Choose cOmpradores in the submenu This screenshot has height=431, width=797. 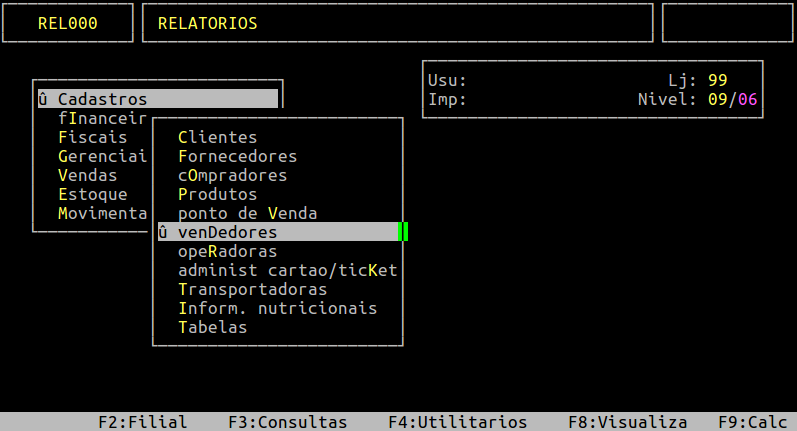click(232, 175)
